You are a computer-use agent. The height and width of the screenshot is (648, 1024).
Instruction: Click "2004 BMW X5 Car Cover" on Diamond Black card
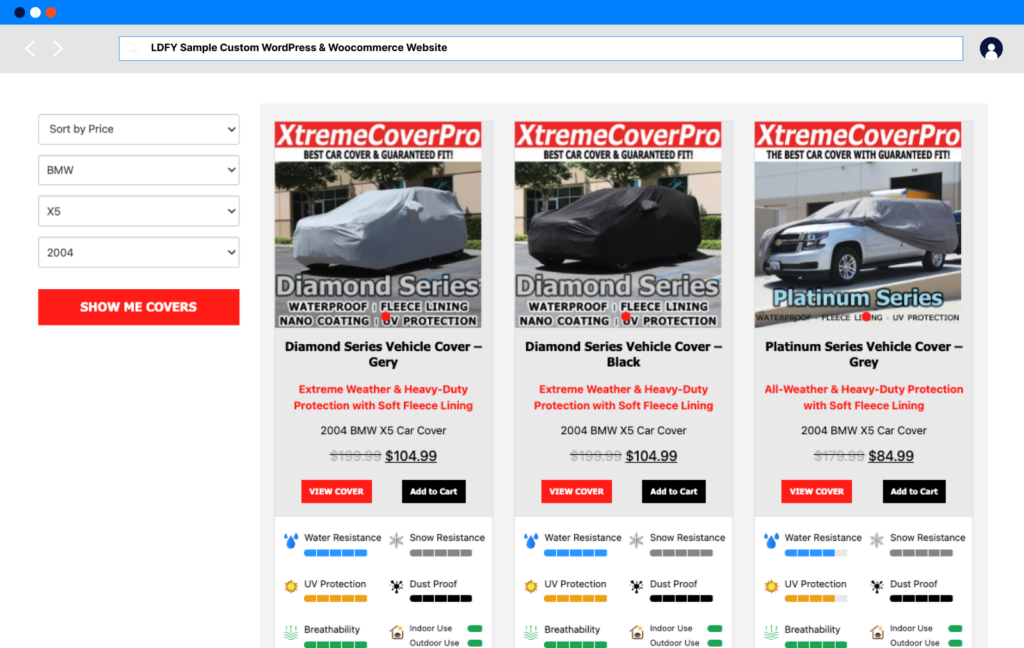coord(624,430)
